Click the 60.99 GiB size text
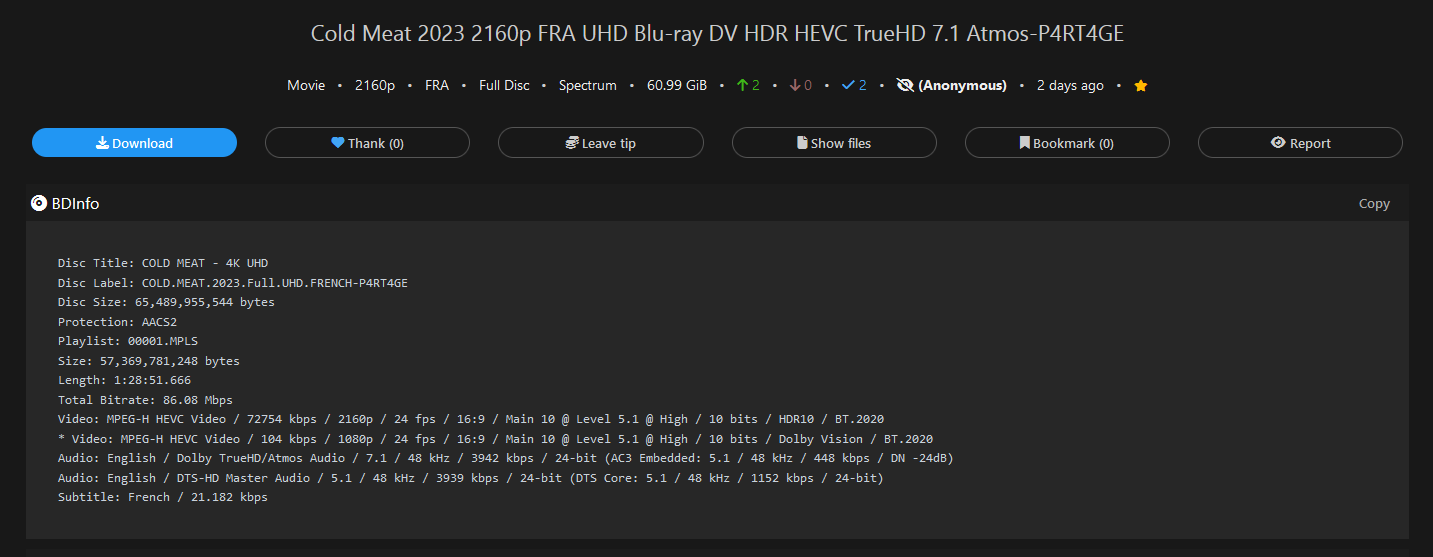 tap(677, 86)
